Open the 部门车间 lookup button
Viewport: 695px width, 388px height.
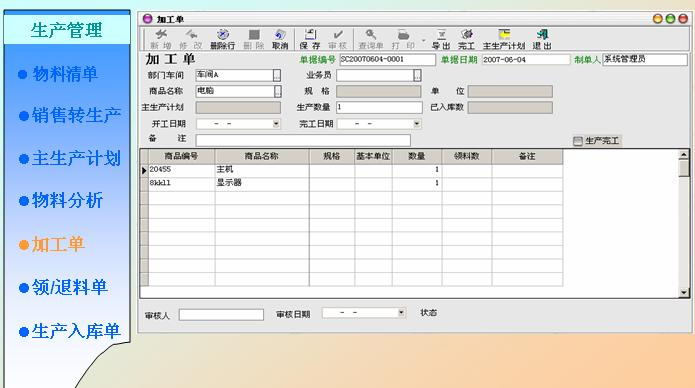tap(277, 75)
